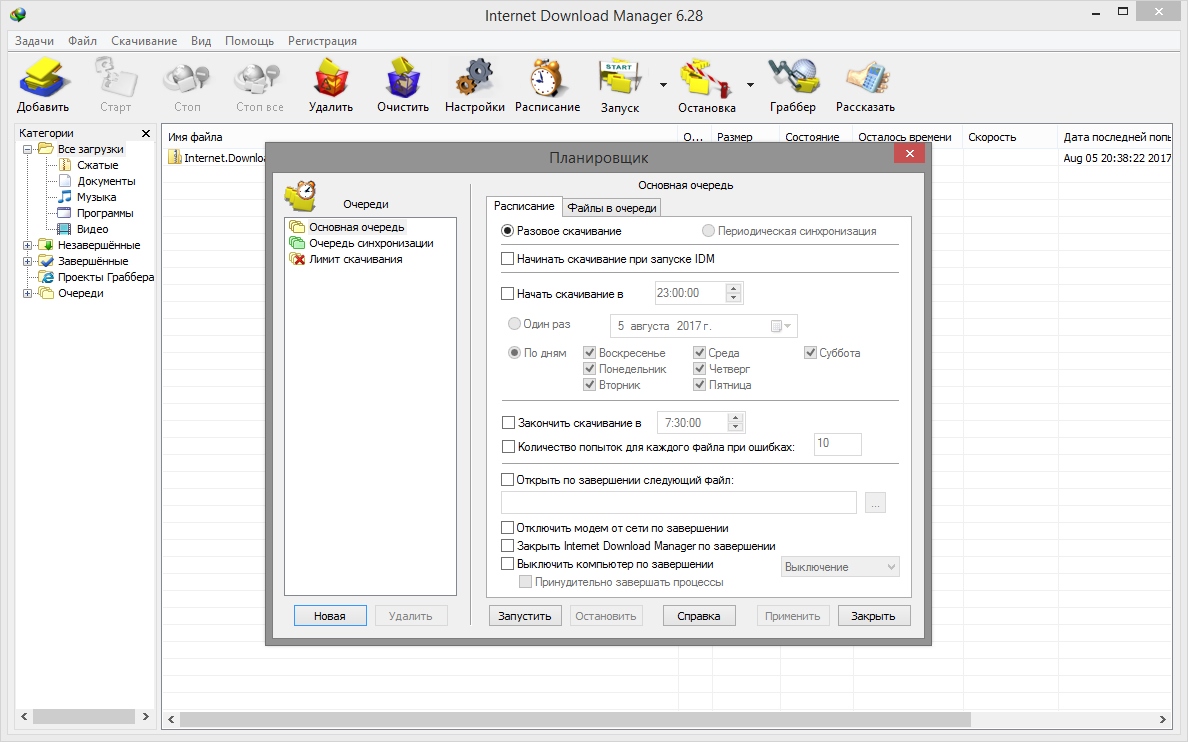The height and width of the screenshot is (742, 1188).
Task: Click the Старт toolbar icon
Action: tap(115, 78)
